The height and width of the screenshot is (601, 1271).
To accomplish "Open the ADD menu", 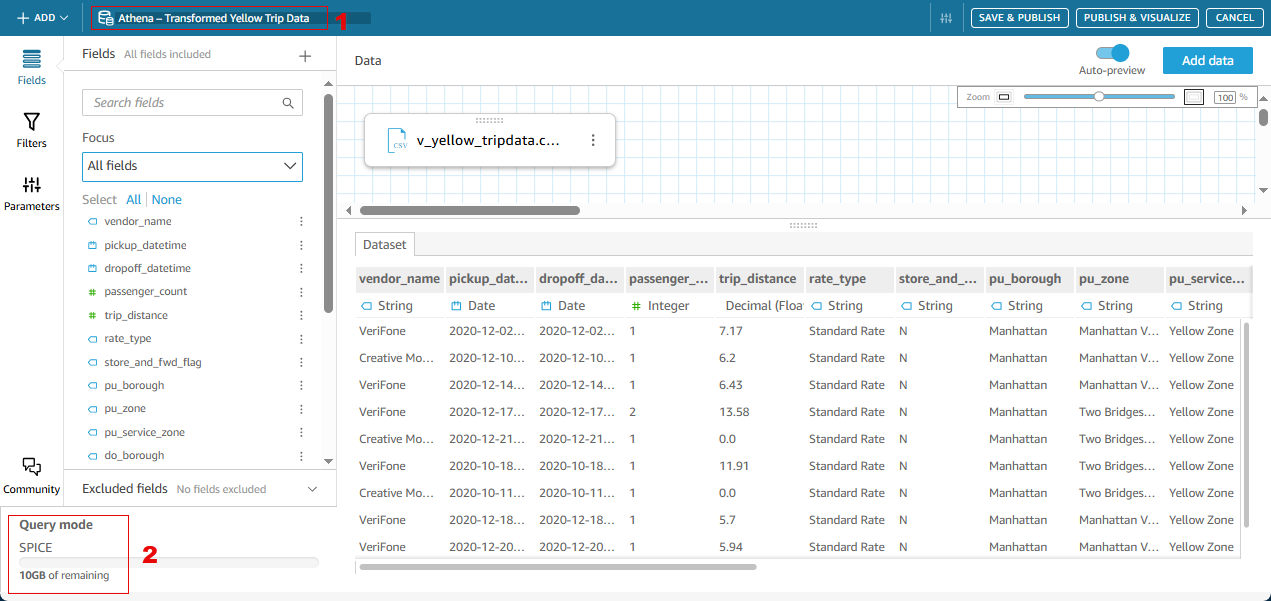I will [x=42, y=18].
